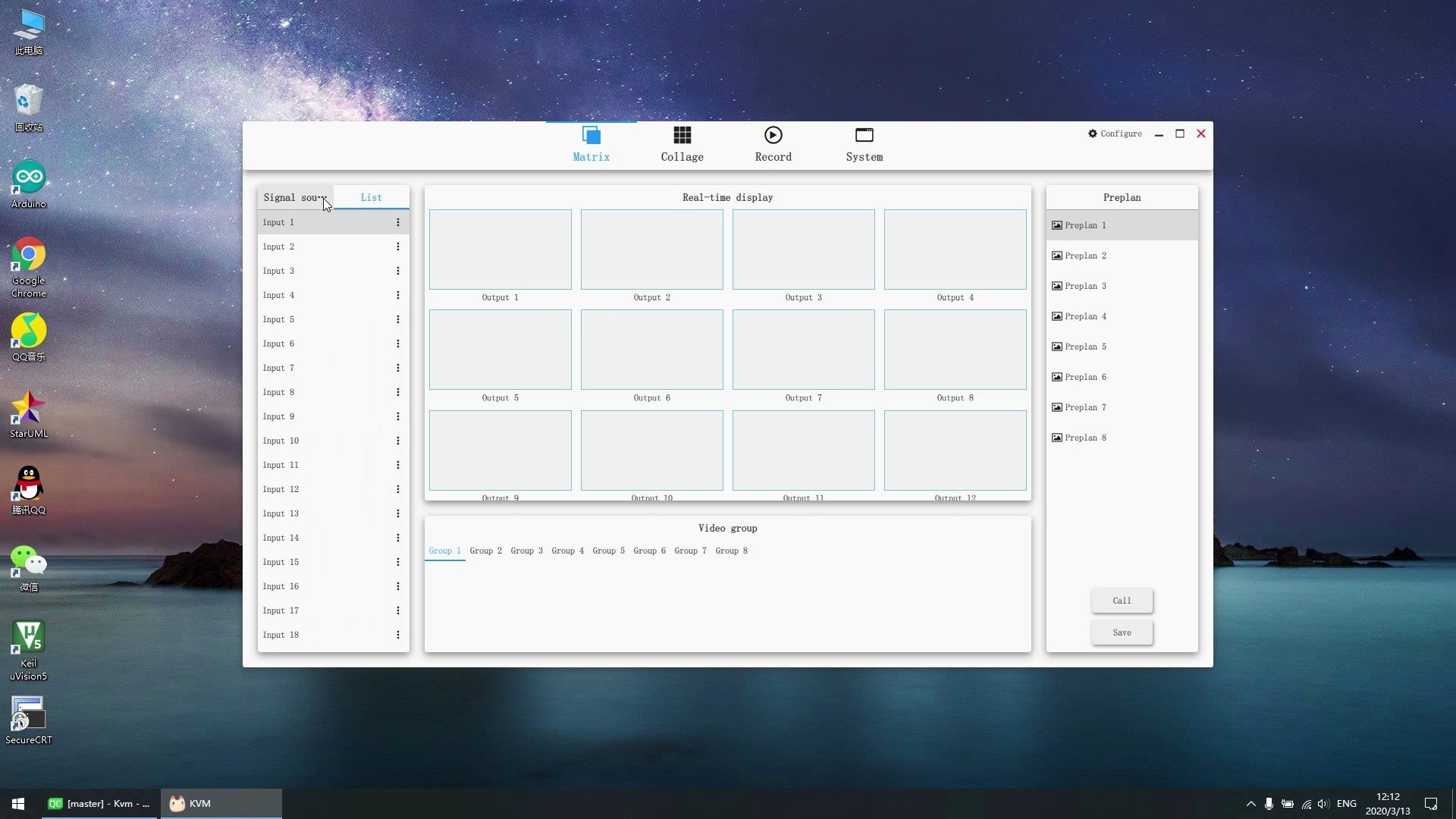Select the Group 3 video tab
Image resolution: width=1456 pixels, height=819 pixels.
[526, 550]
